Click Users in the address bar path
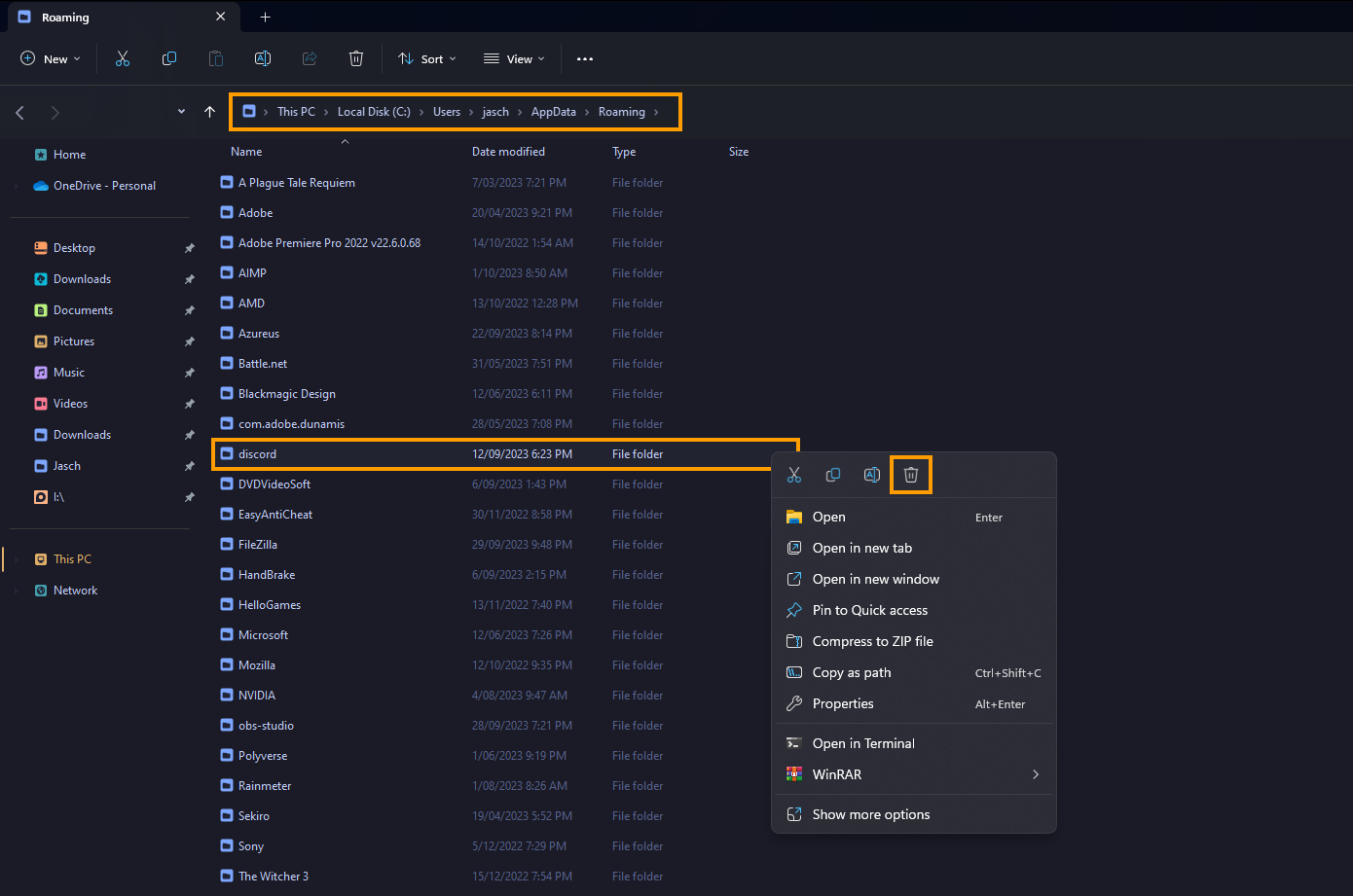 click(447, 112)
